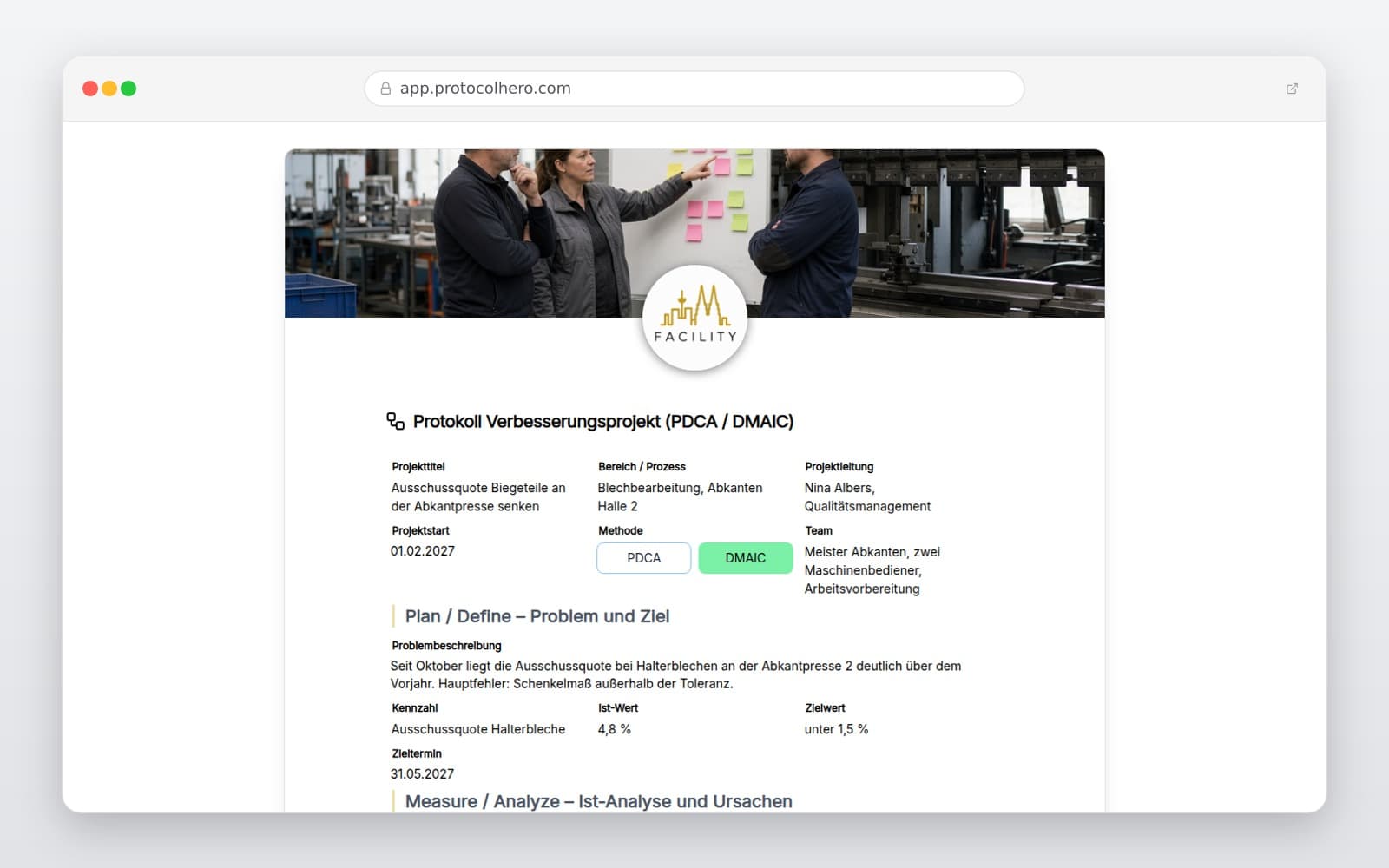This screenshot has height=868, width=1389.
Task: Click 'Nina Albers, Qualitätsmanagement' value
Action: (x=867, y=497)
